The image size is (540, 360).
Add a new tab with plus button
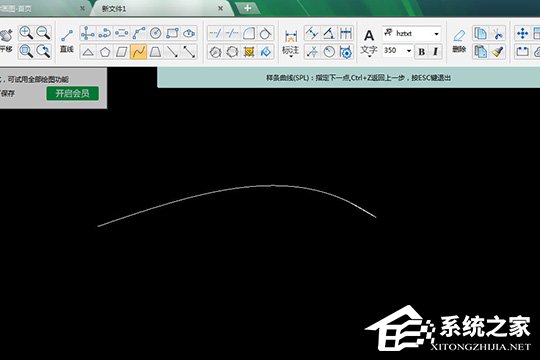(x=248, y=8)
